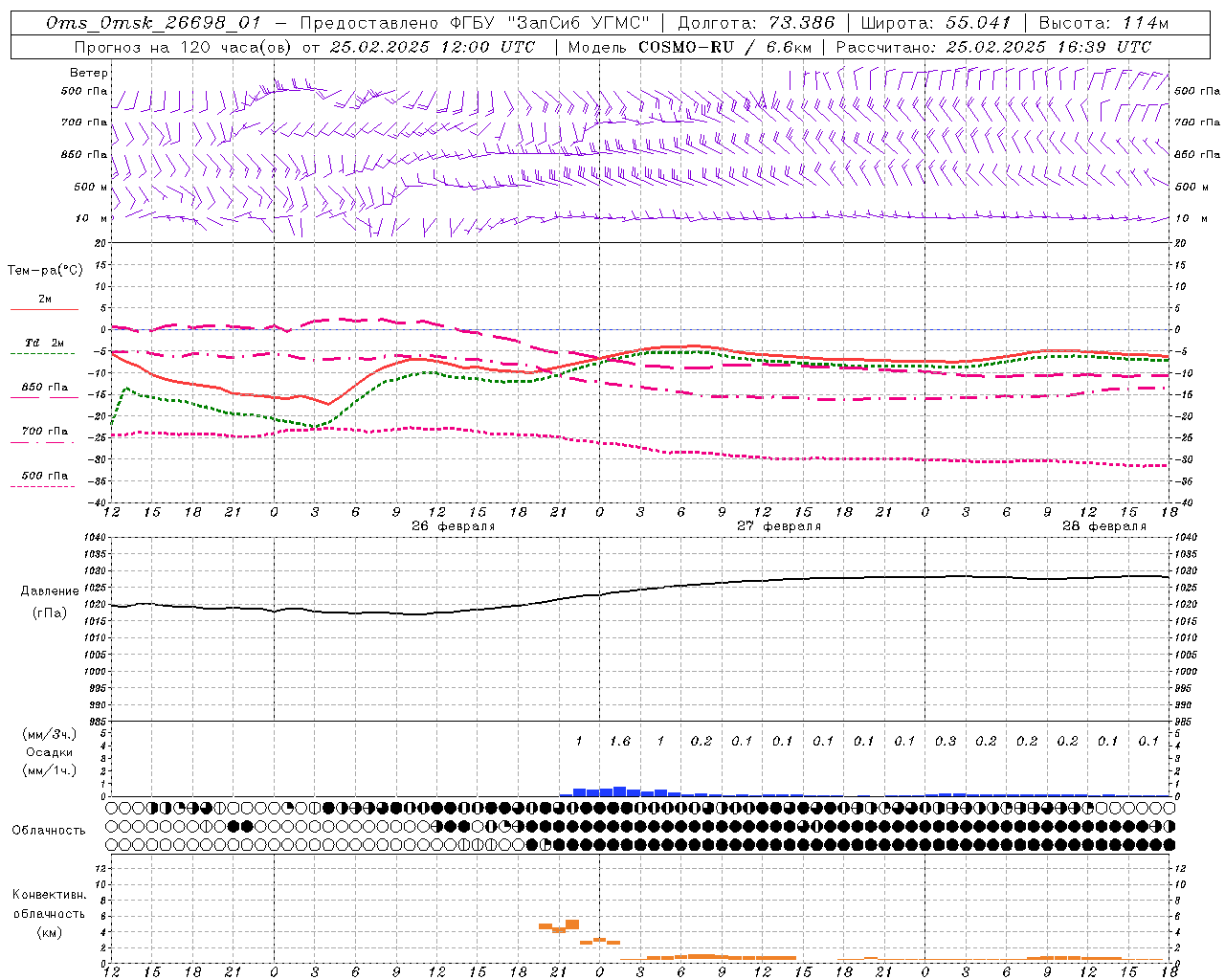This screenshot has width=1225, height=980.
Task: Click the Давление pressure panel label
Action: click(x=50, y=591)
